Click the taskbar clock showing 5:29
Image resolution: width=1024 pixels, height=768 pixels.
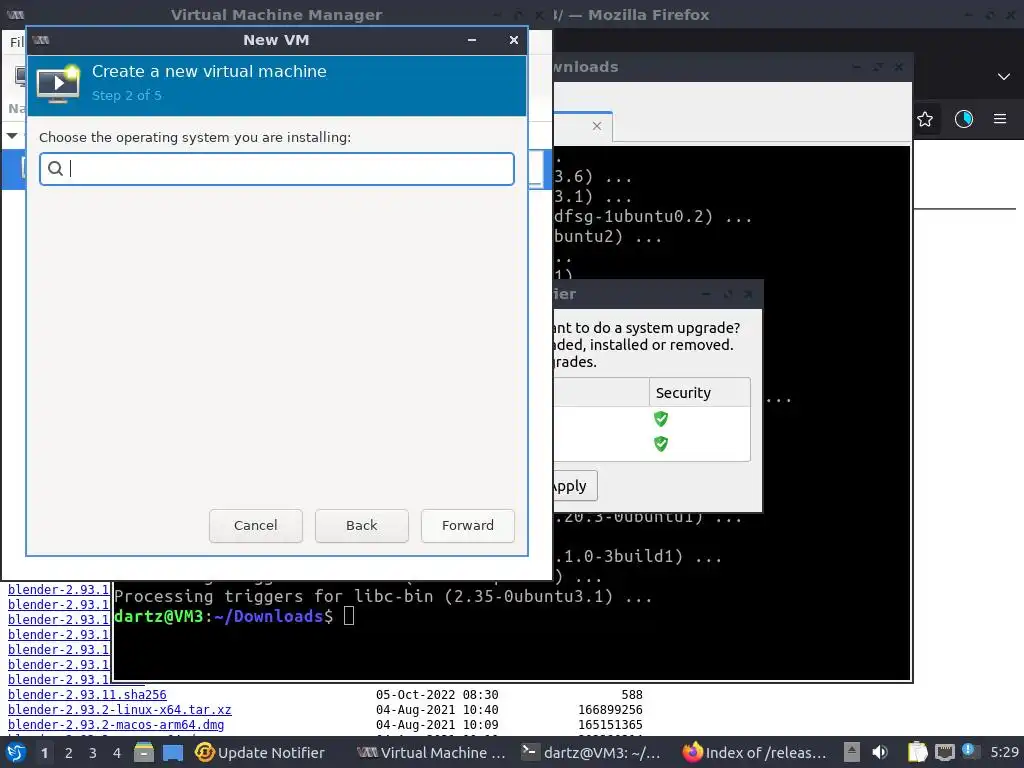[x=1004, y=752]
